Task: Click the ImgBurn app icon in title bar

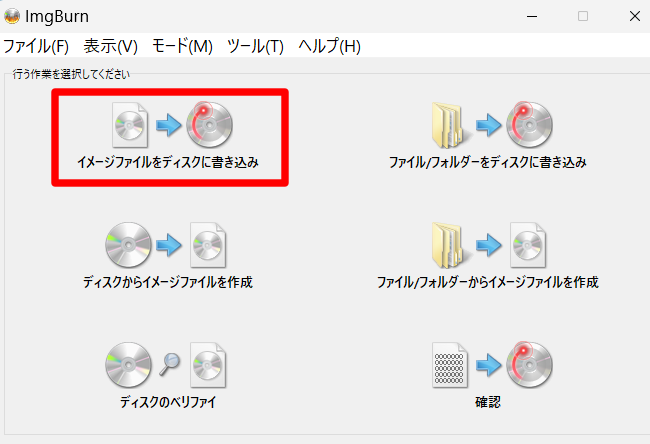Action: pyautogui.click(x=12, y=16)
